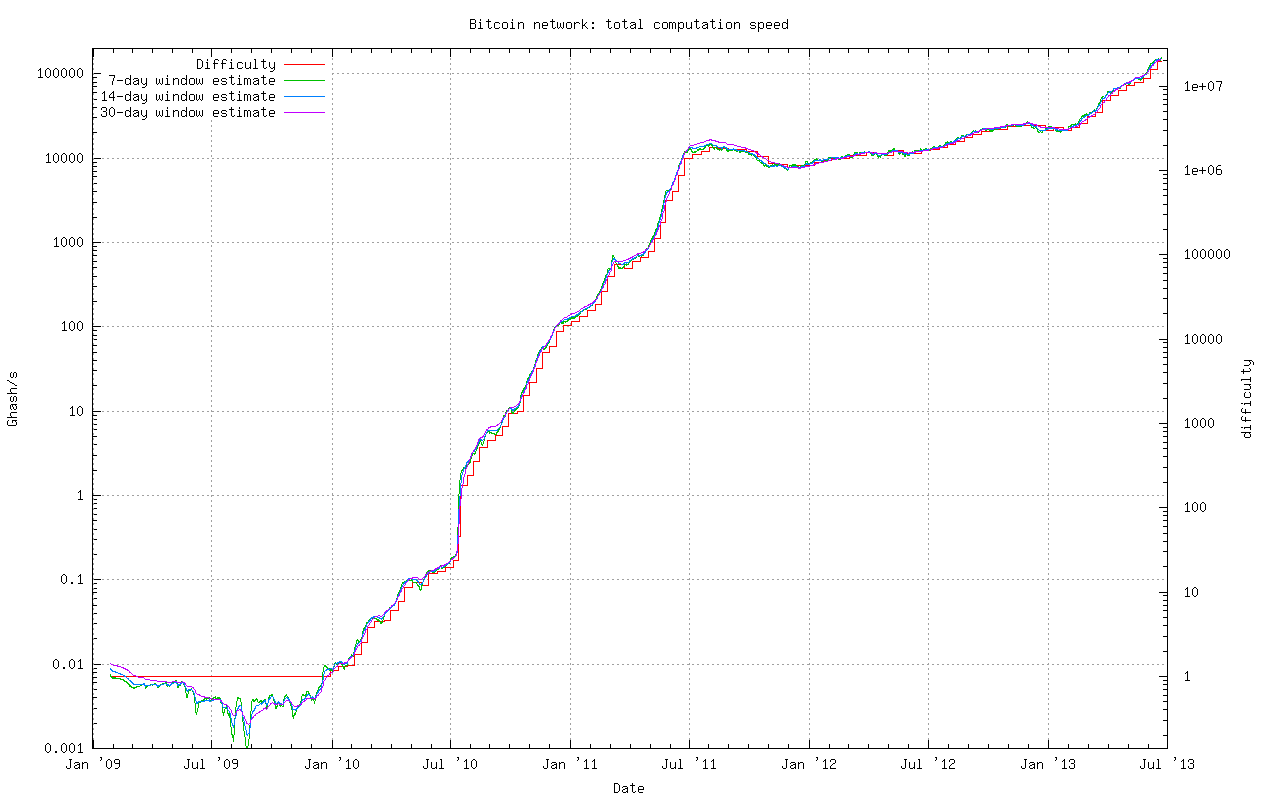
Task: Click the '100000' tick on the Ghash/s axis
Action: pyautogui.click(x=60, y=74)
